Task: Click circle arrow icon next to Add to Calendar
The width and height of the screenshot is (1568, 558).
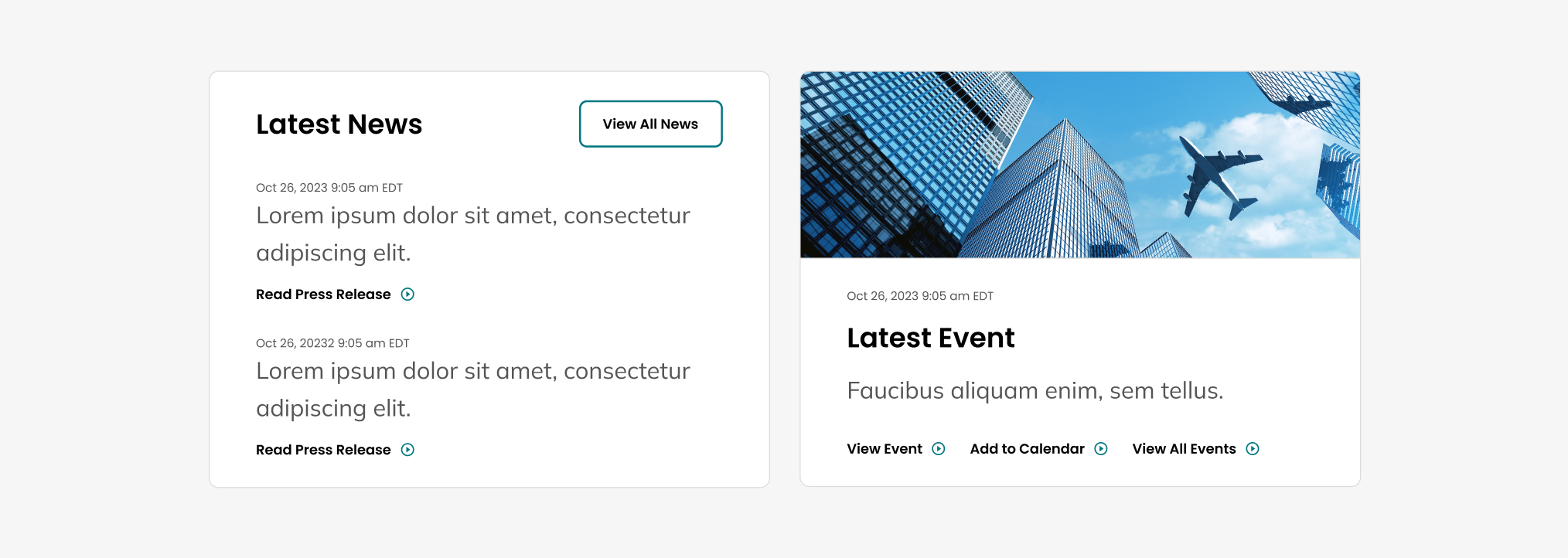Action: tap(1101, 449)
